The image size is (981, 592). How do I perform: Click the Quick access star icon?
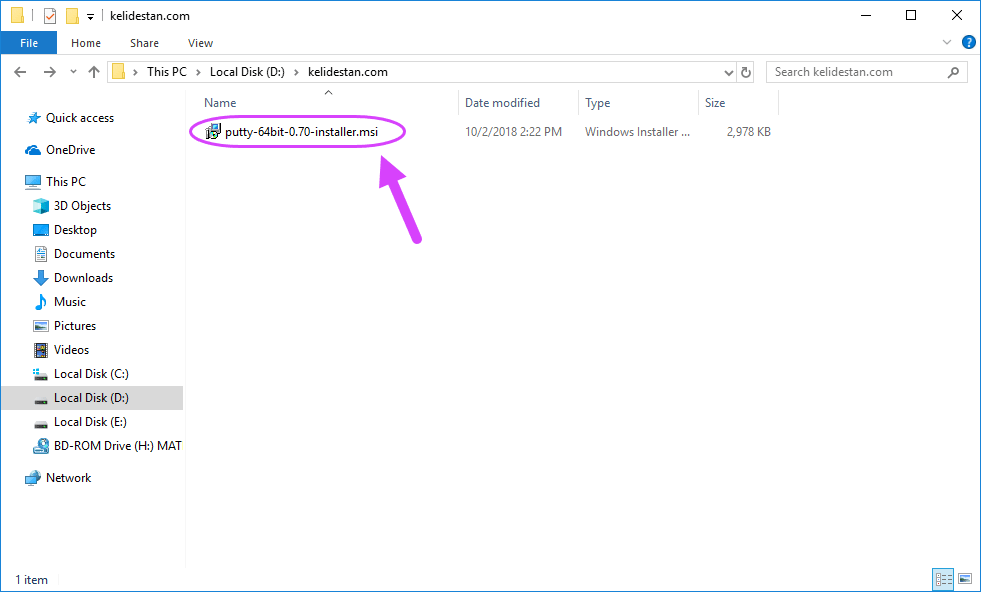[x=33, y=118]
